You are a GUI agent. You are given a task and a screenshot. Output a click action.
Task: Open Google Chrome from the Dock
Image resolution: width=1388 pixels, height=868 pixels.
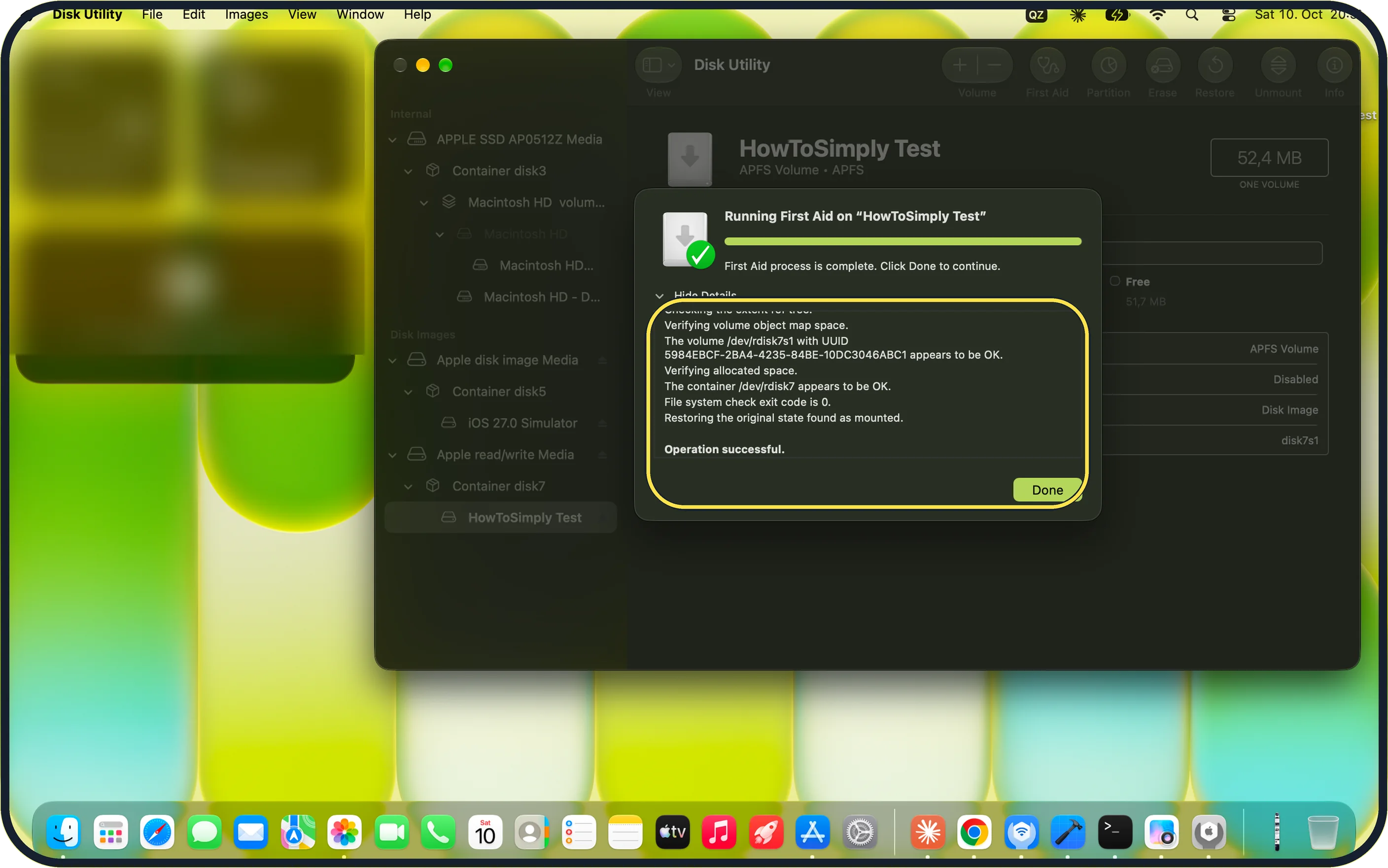[x=974, y=832]
